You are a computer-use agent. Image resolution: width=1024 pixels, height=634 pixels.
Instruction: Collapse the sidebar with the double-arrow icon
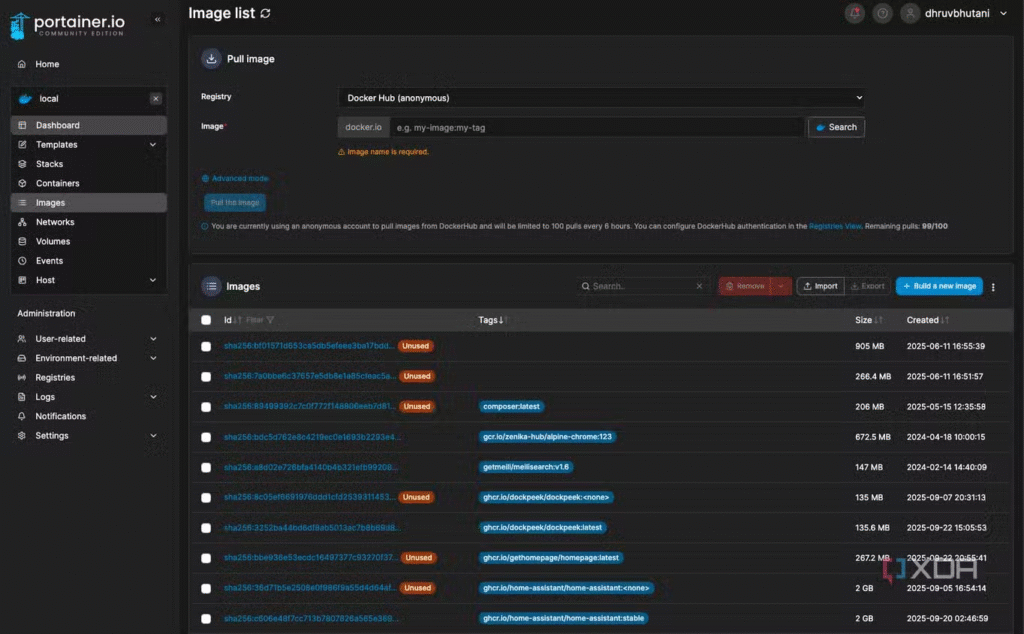point(157,19)
